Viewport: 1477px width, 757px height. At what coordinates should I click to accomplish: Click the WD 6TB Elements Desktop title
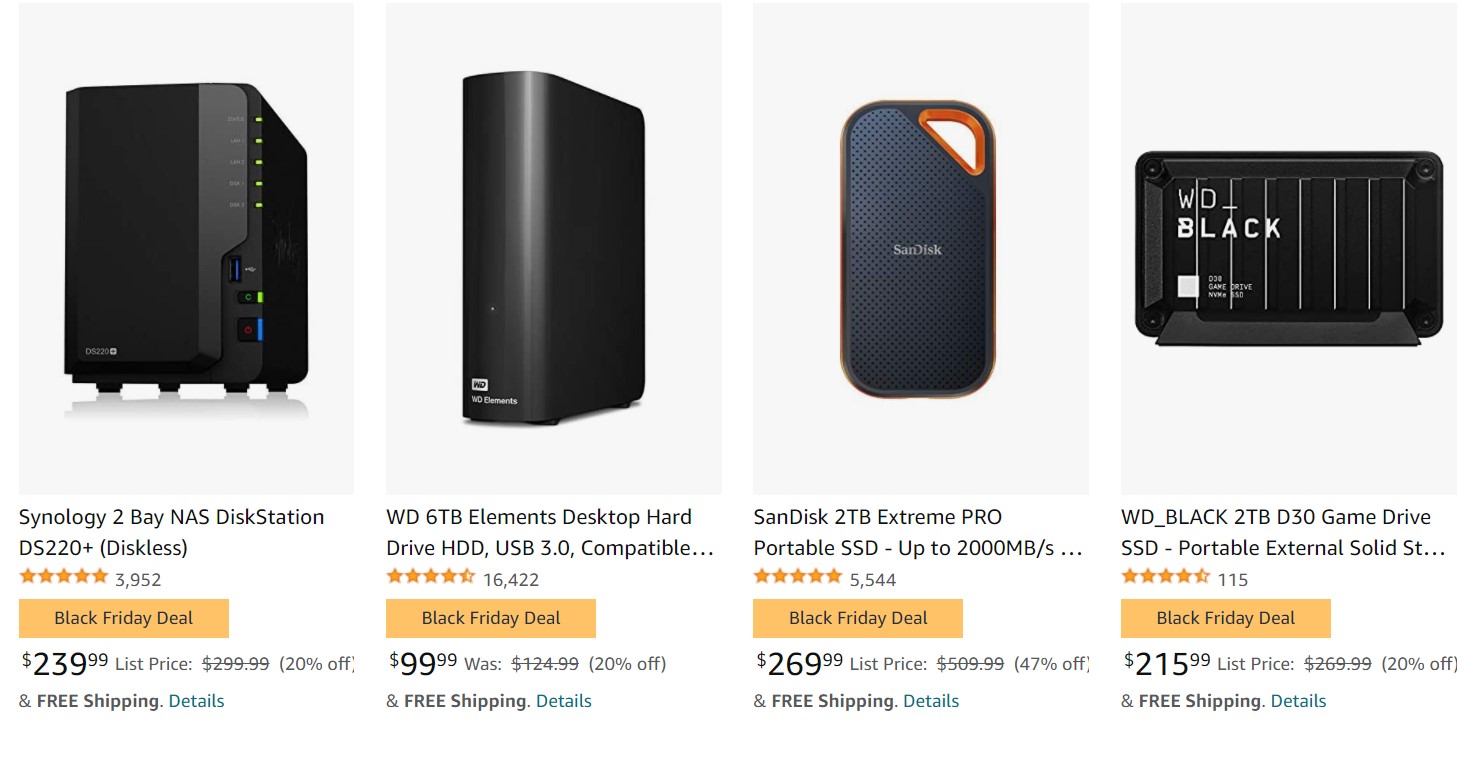point(549,532)
